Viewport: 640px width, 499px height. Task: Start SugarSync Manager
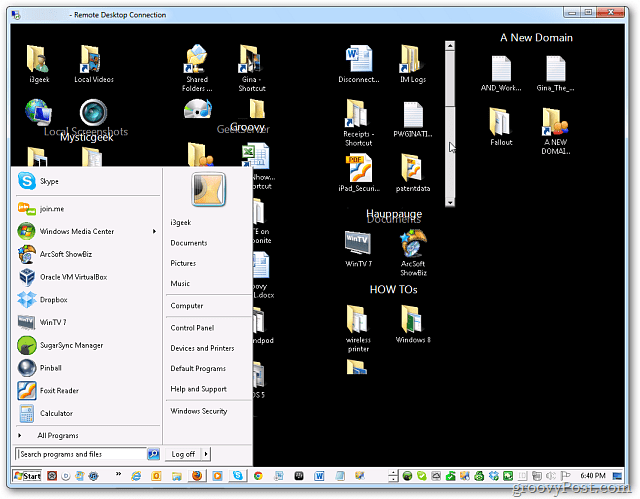(x=70, y=345)
